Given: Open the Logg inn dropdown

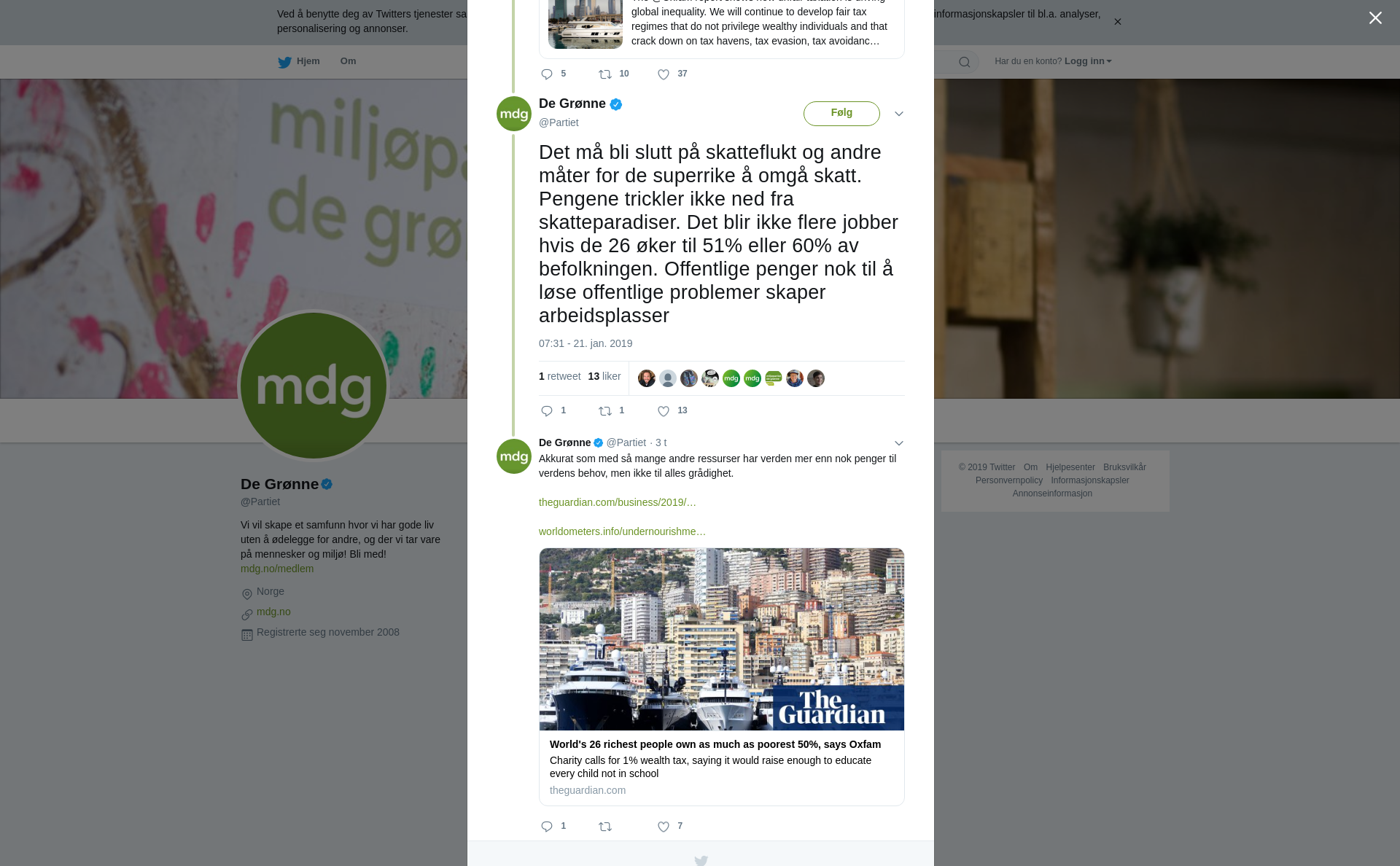Looking at the screenshot, I should click(x=1088, y=61).
